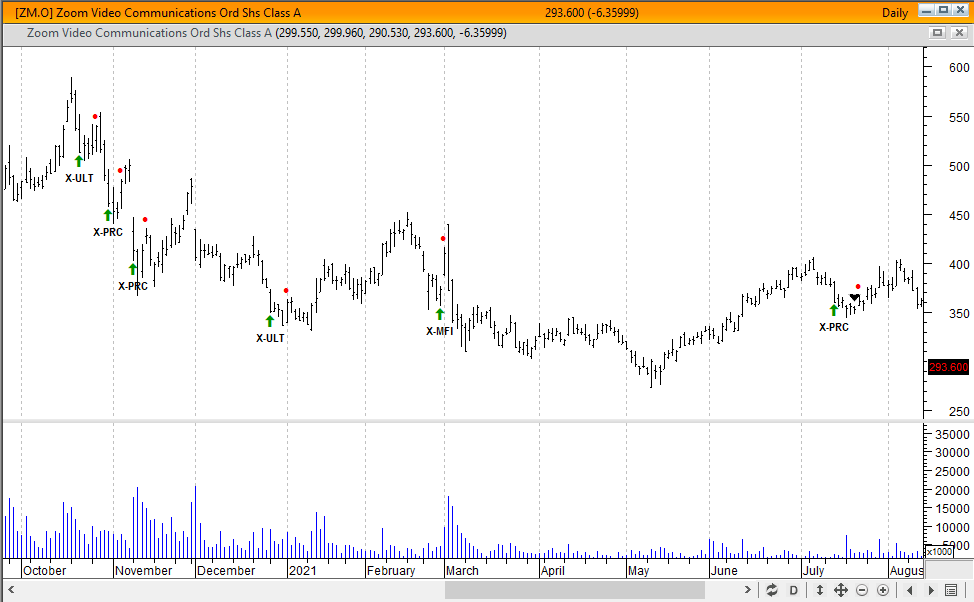Viewport: 974px width, 602px height.
Task: Click the April label on date axis
Action: pyautogui.click(x=553, y=570)
